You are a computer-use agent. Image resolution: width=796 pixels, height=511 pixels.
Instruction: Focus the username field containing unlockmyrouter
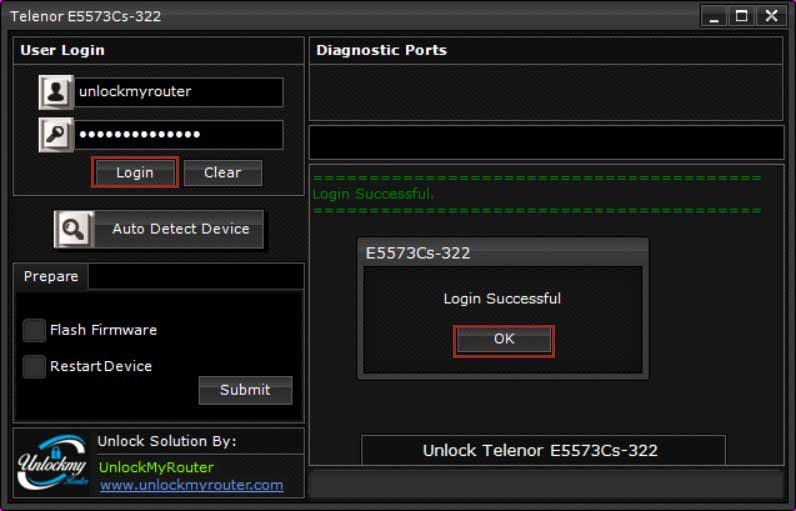coord(179,92)
